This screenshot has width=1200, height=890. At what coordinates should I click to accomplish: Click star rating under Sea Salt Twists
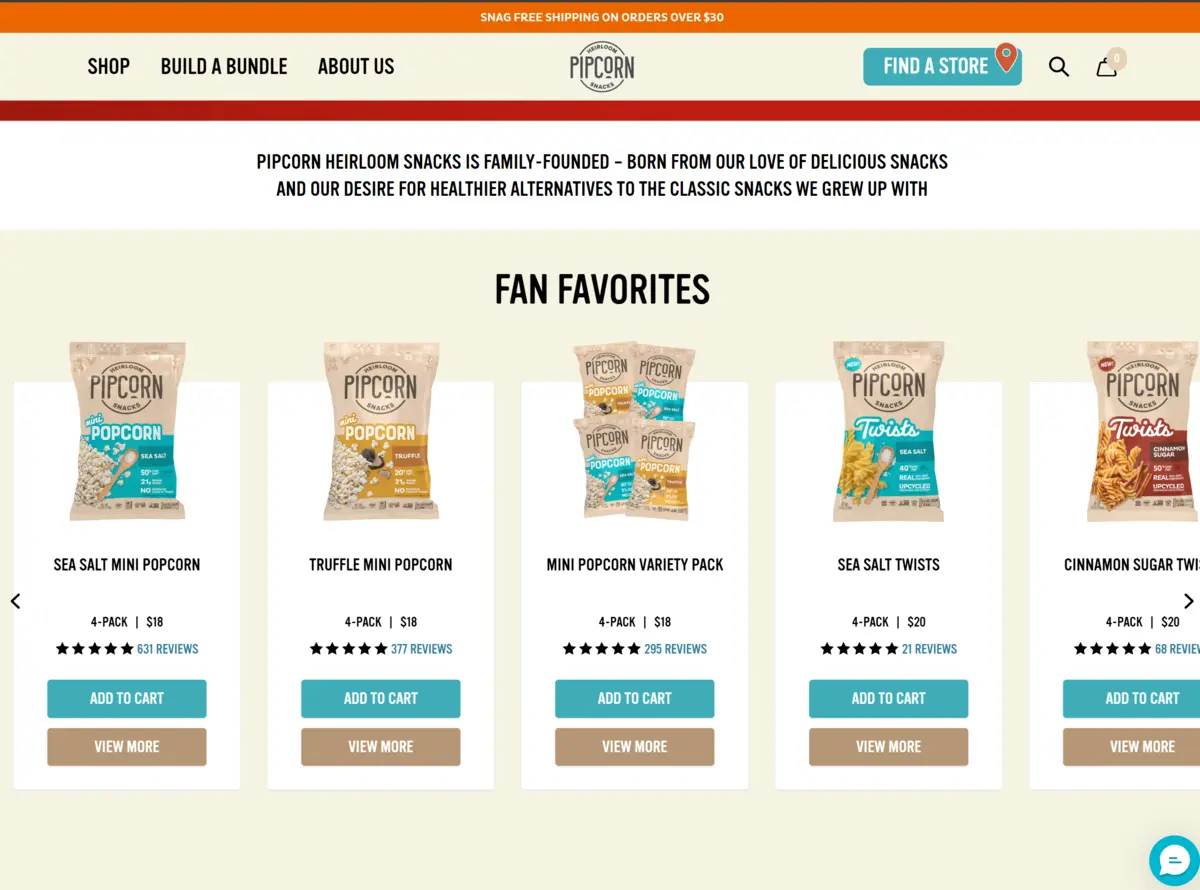(x=859, y=649)
